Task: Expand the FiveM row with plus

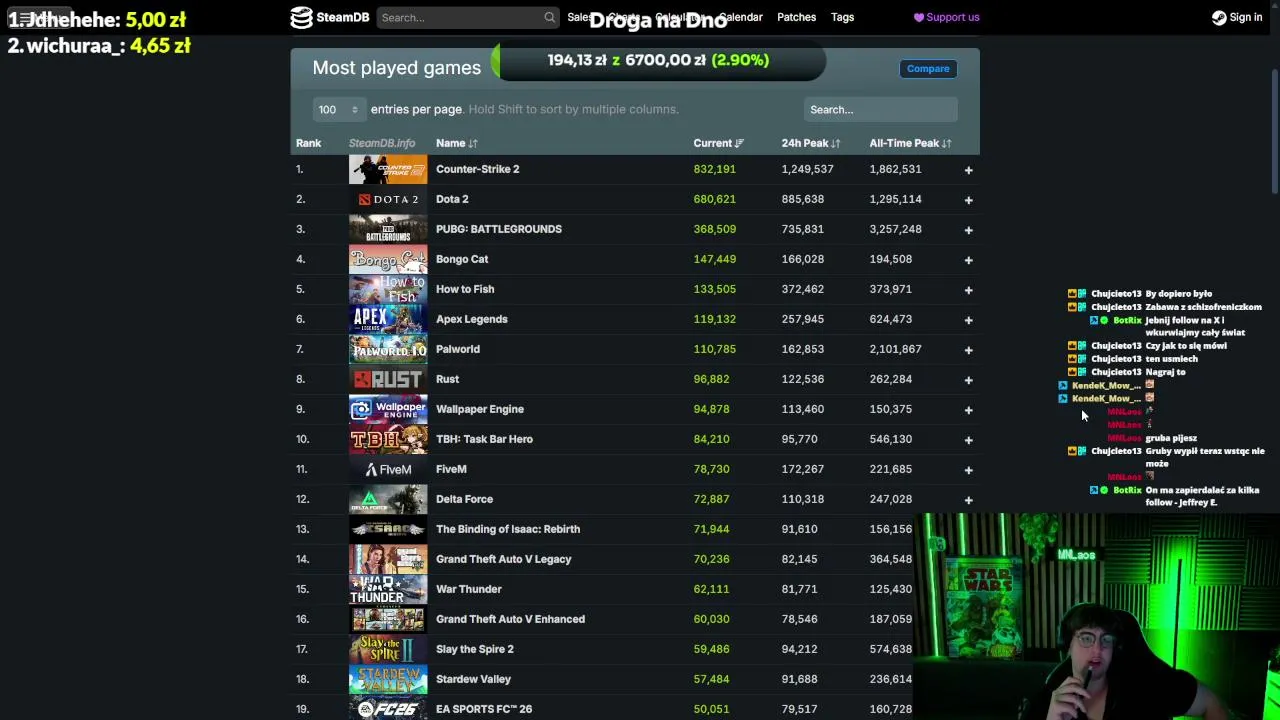Action: (968, 470)
